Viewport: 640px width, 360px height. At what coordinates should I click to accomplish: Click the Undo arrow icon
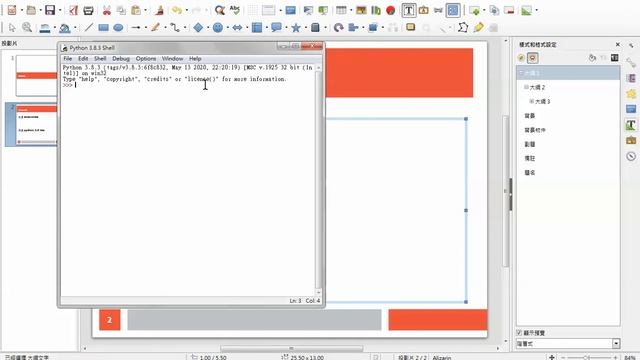pos(177,10)
